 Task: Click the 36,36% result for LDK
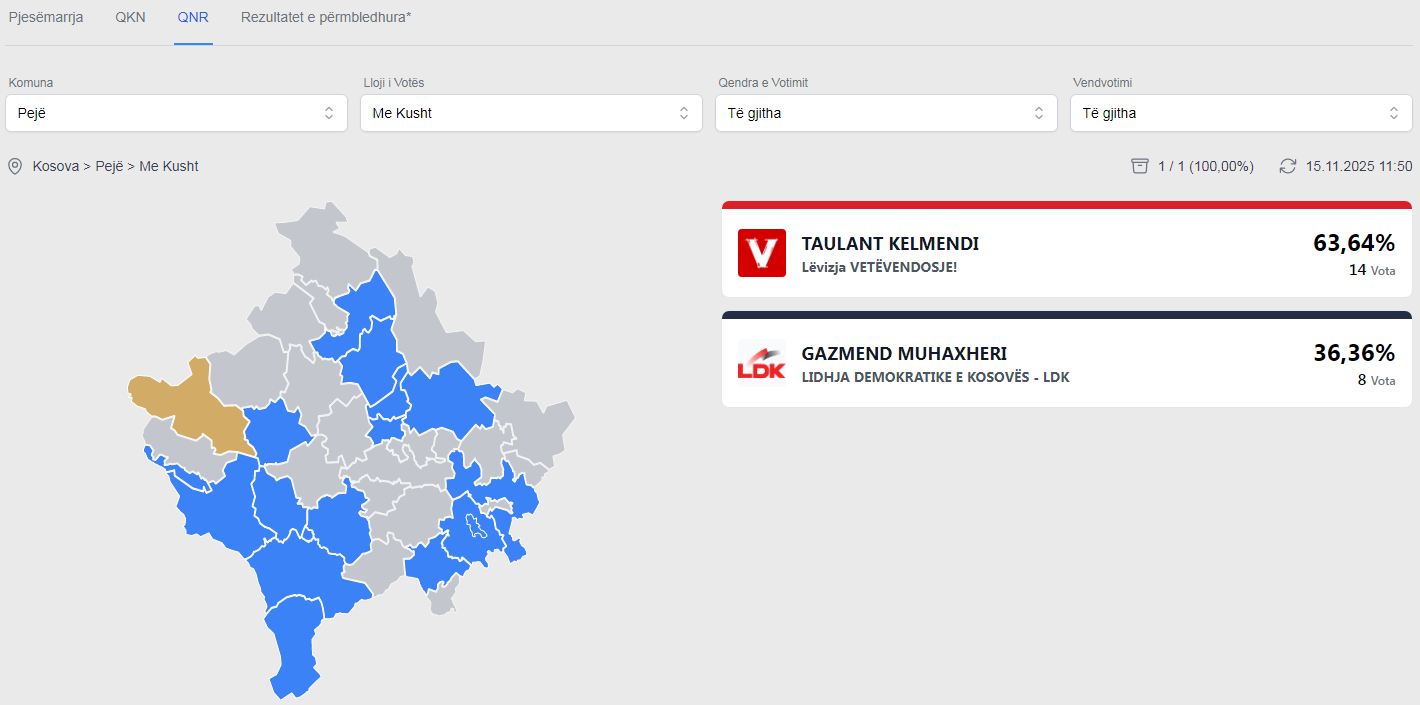(1353, 353)
